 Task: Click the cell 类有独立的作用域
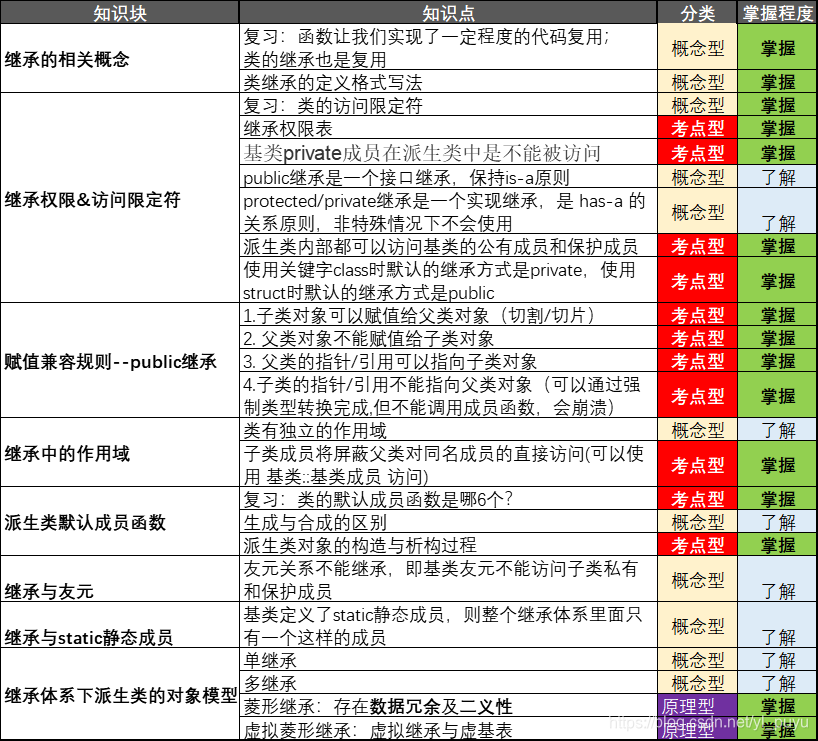point(448,429)
